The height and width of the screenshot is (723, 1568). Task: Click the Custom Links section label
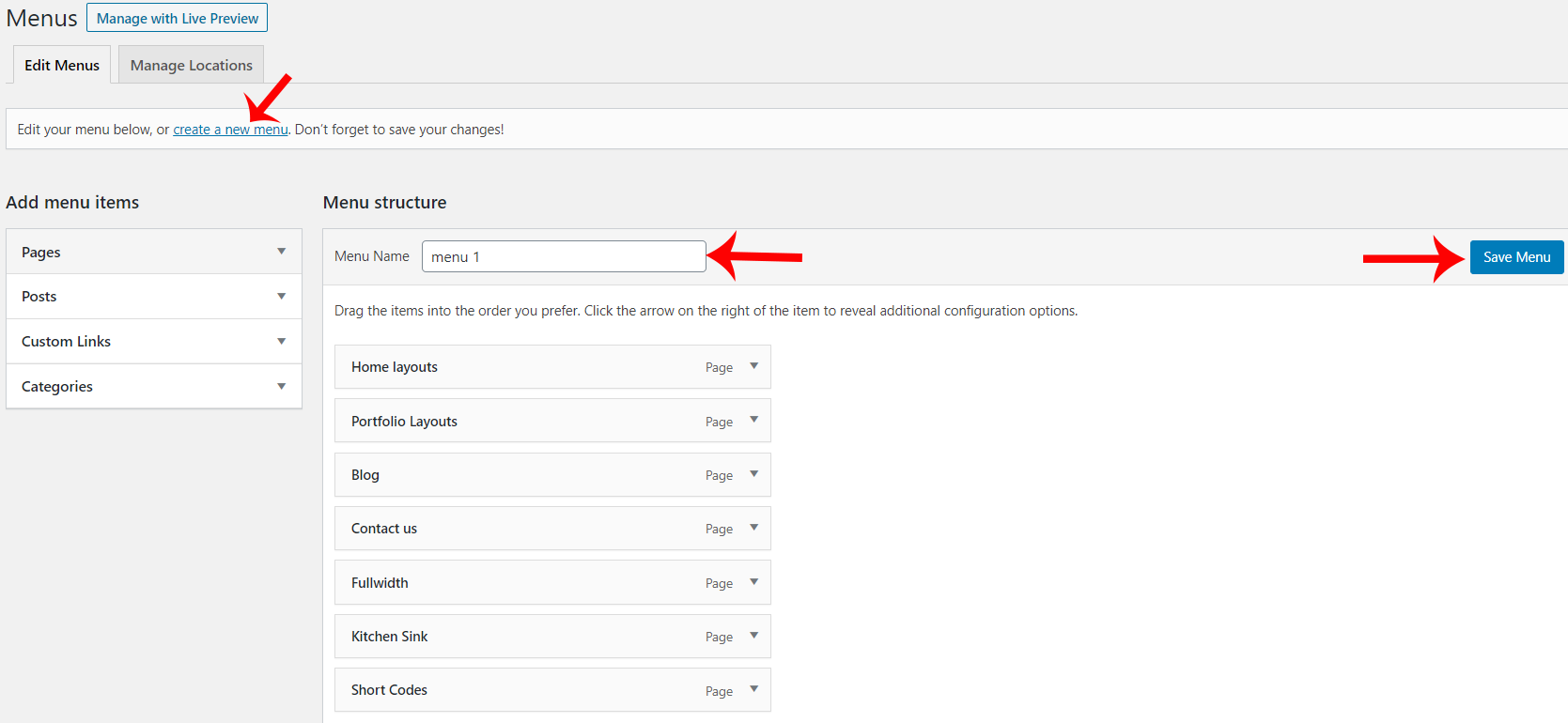point(66,342)
